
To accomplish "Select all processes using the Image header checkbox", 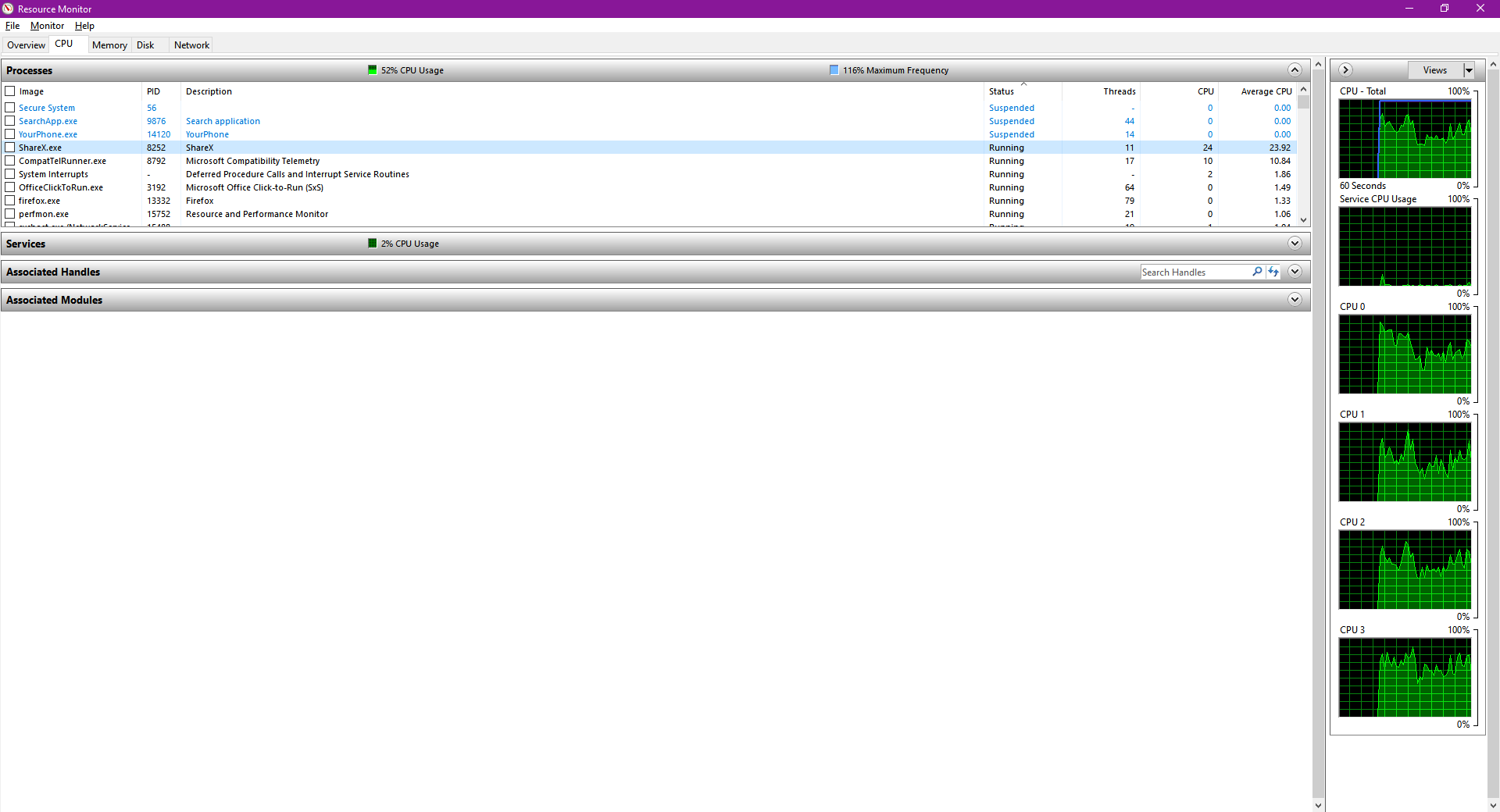I will (9, 91).
